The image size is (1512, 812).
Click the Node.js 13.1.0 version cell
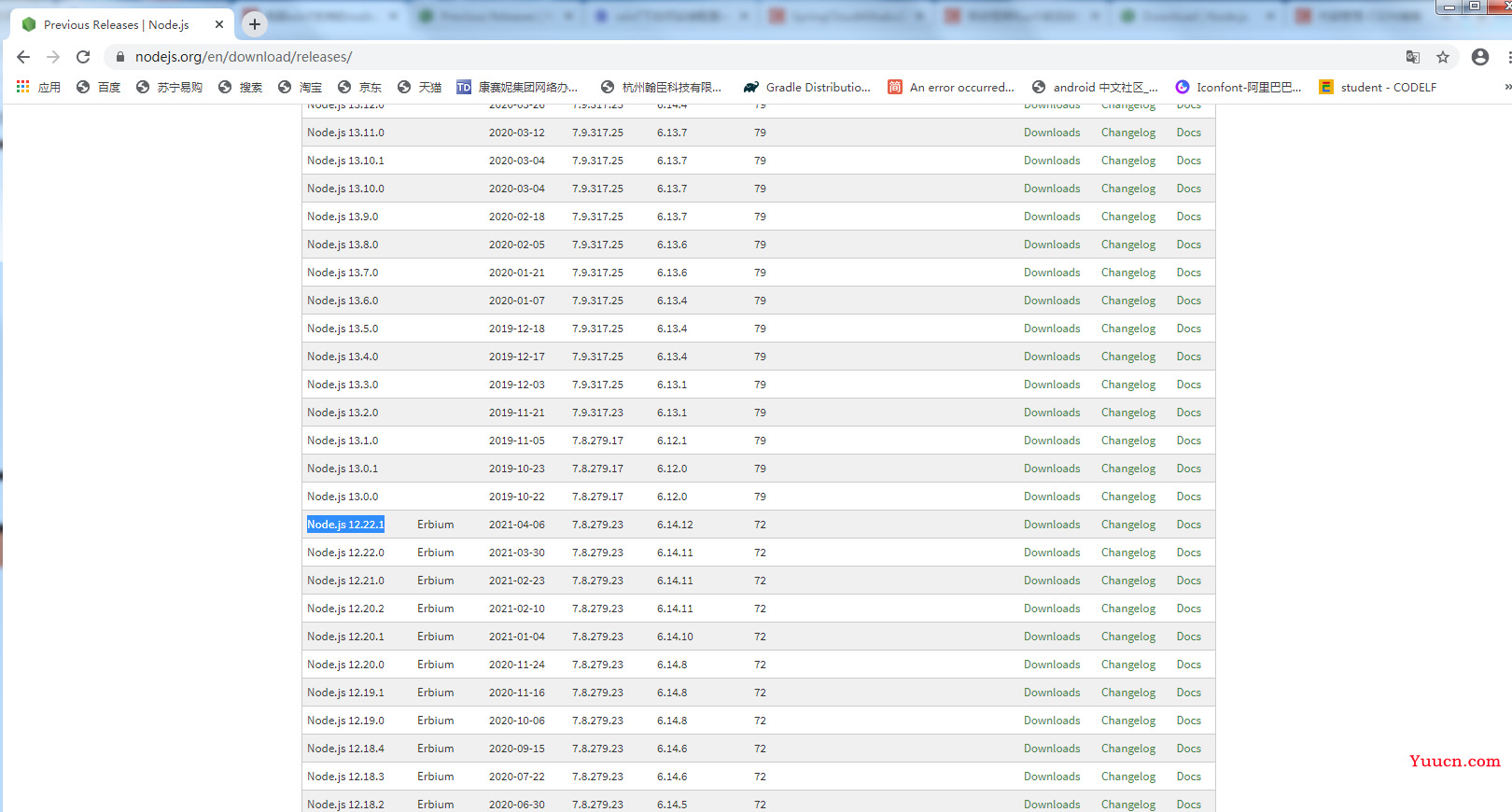(x=343, y=441)
